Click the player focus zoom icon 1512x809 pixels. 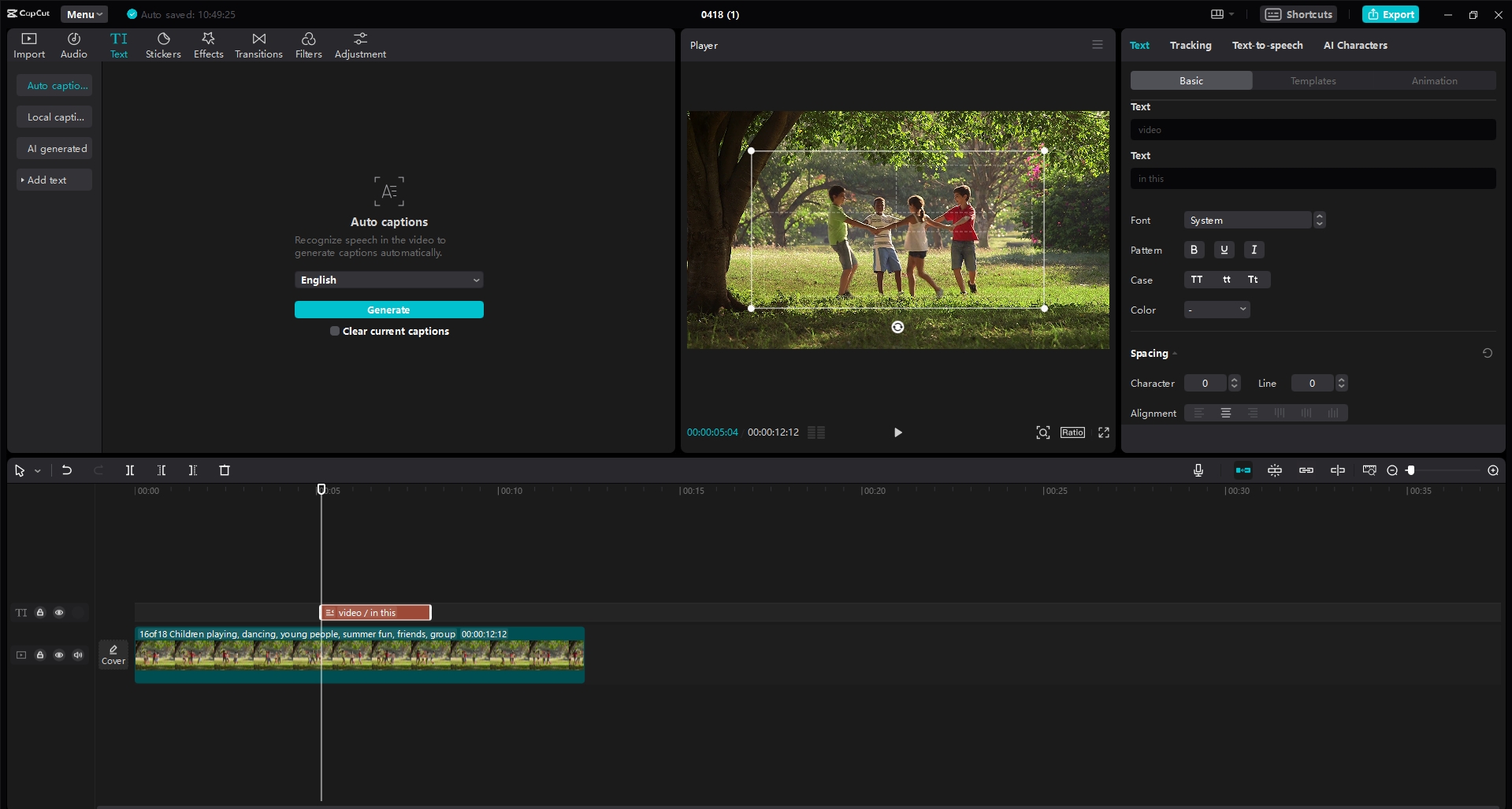coord(1043,432)
